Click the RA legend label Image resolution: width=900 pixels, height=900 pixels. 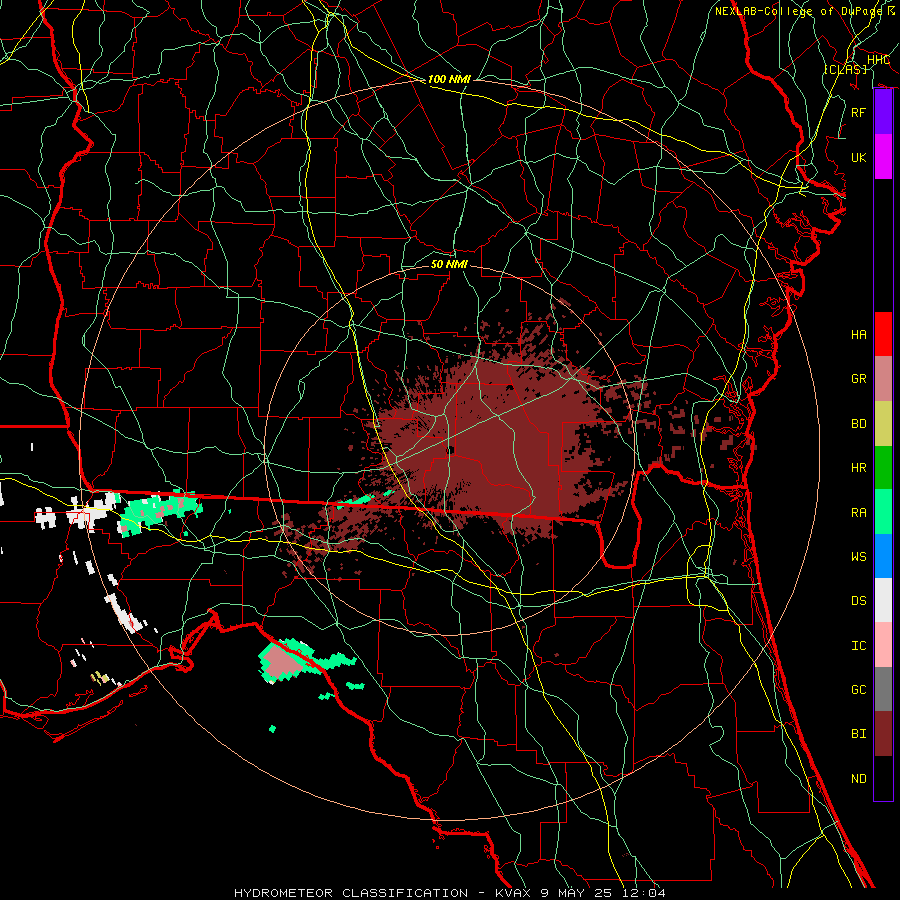858,513
